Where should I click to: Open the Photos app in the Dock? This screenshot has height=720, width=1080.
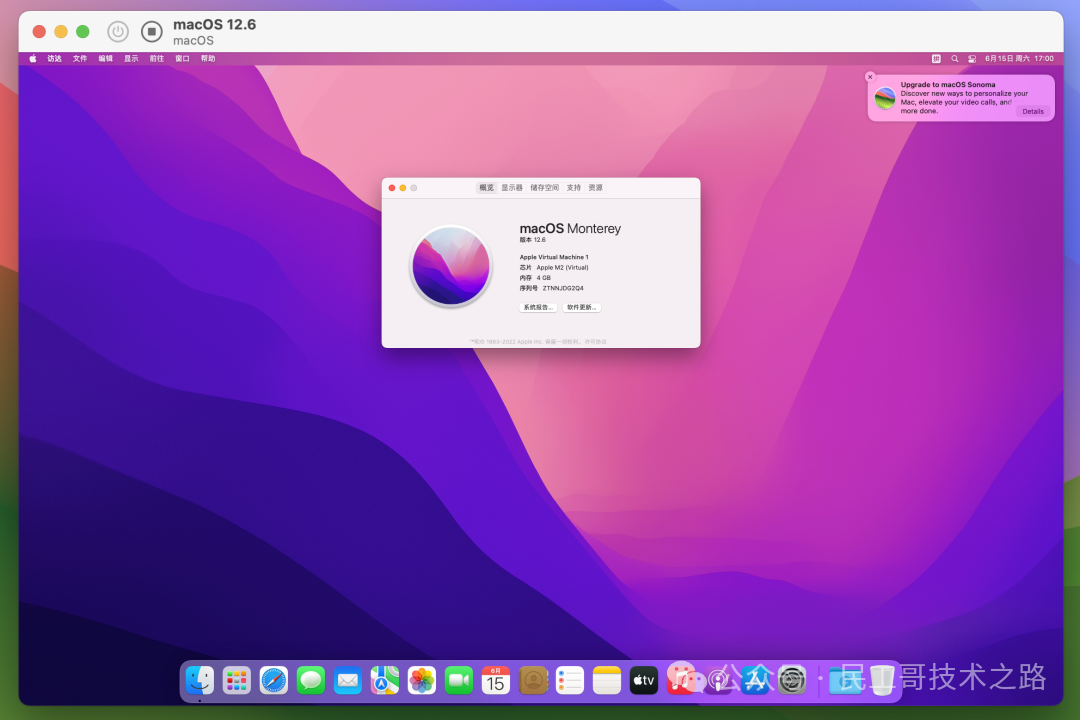[422, 681]
